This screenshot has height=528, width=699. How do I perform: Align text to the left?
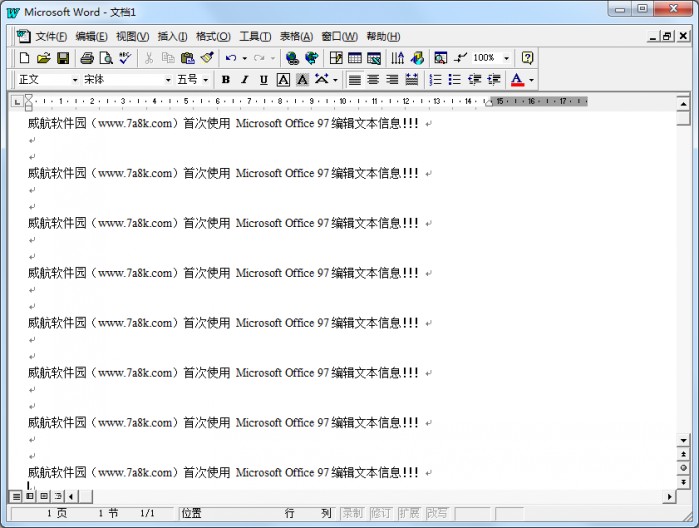pyautogui.click(x=354, y=80)
